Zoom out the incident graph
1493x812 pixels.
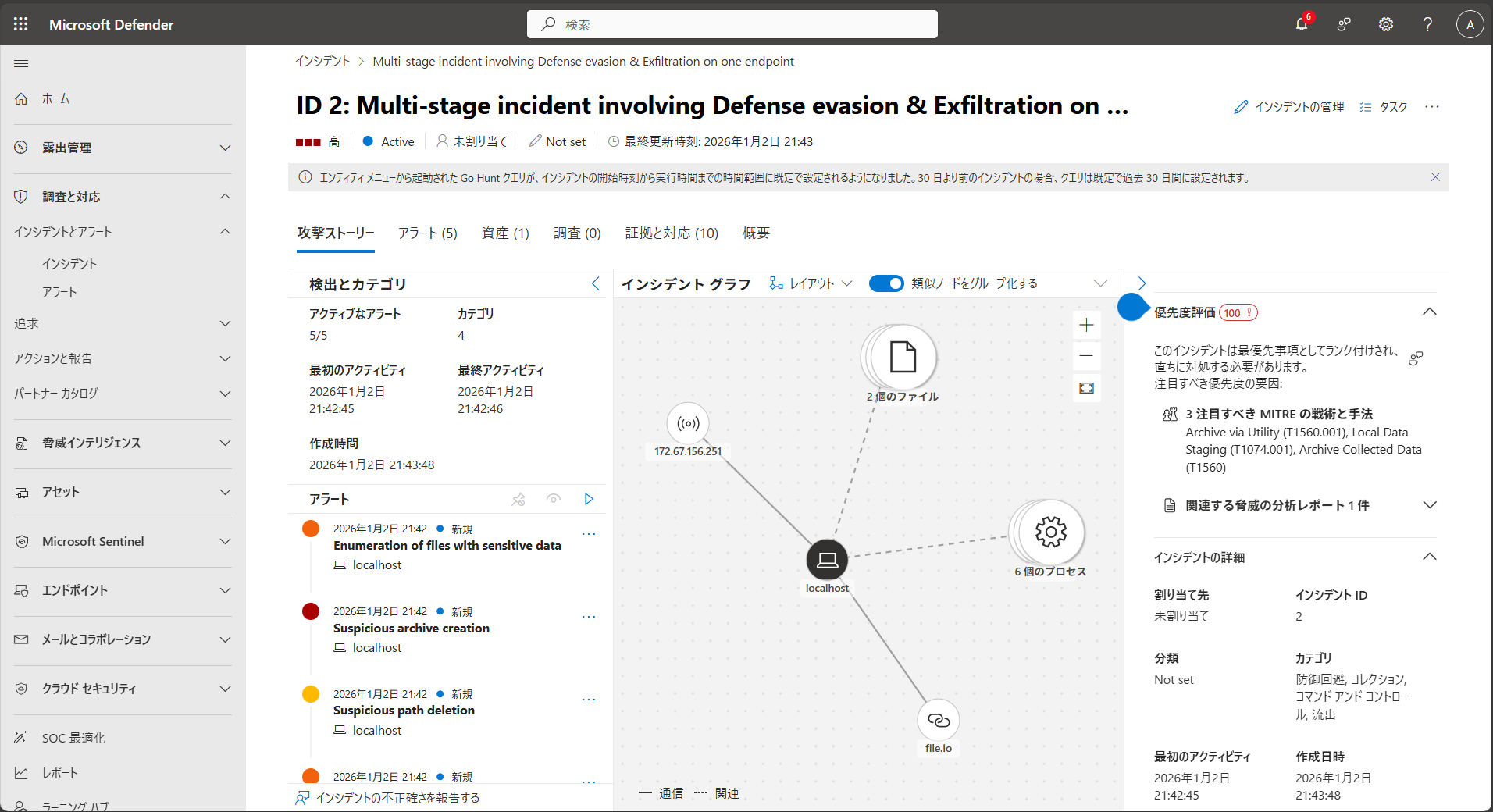1086,356
